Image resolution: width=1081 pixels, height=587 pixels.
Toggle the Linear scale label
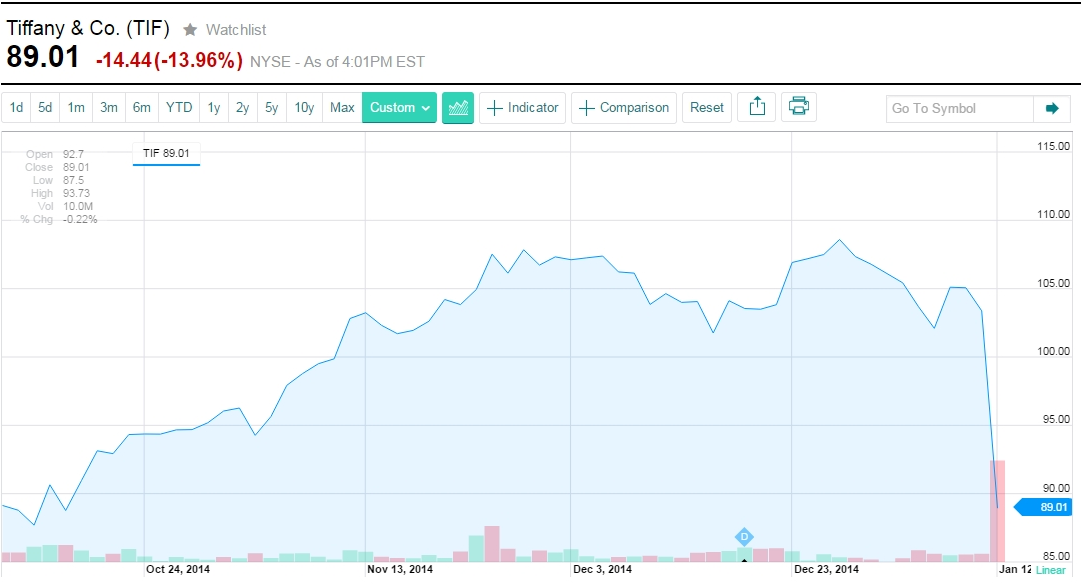1051,570
